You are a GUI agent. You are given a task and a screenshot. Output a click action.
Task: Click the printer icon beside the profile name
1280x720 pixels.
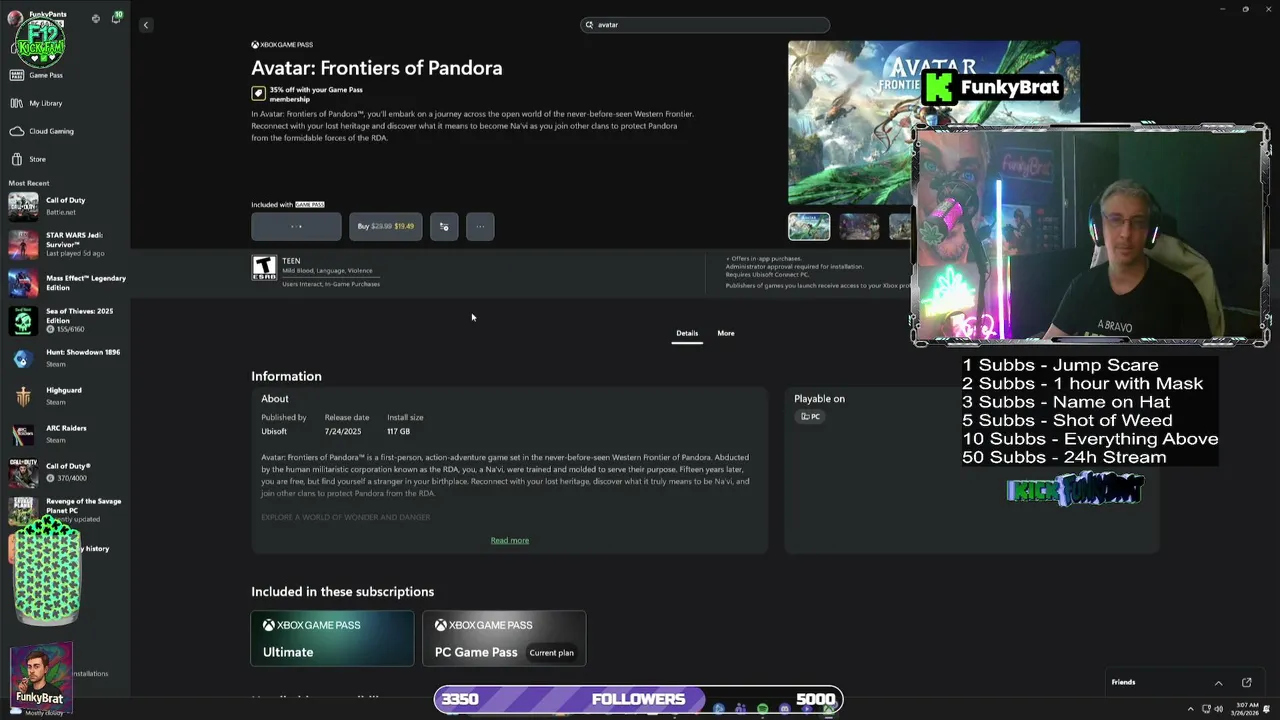click(96, 18)
